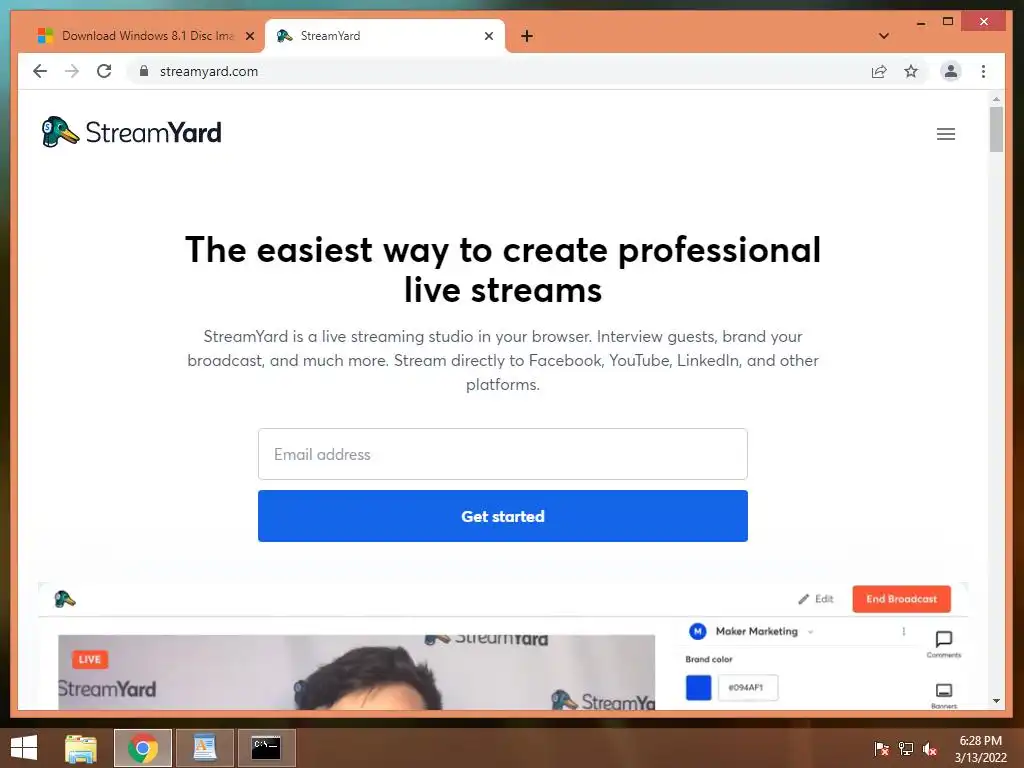Reload the StreamYard page

pos(104,71)
